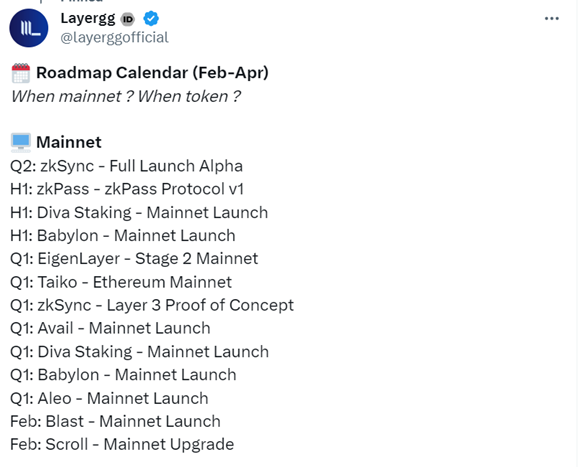Select the 'Q2: zkSync - Full Launch Alpha' line
Image resolution: width=586 pixels, height=467 pixels.
[126, 166]
